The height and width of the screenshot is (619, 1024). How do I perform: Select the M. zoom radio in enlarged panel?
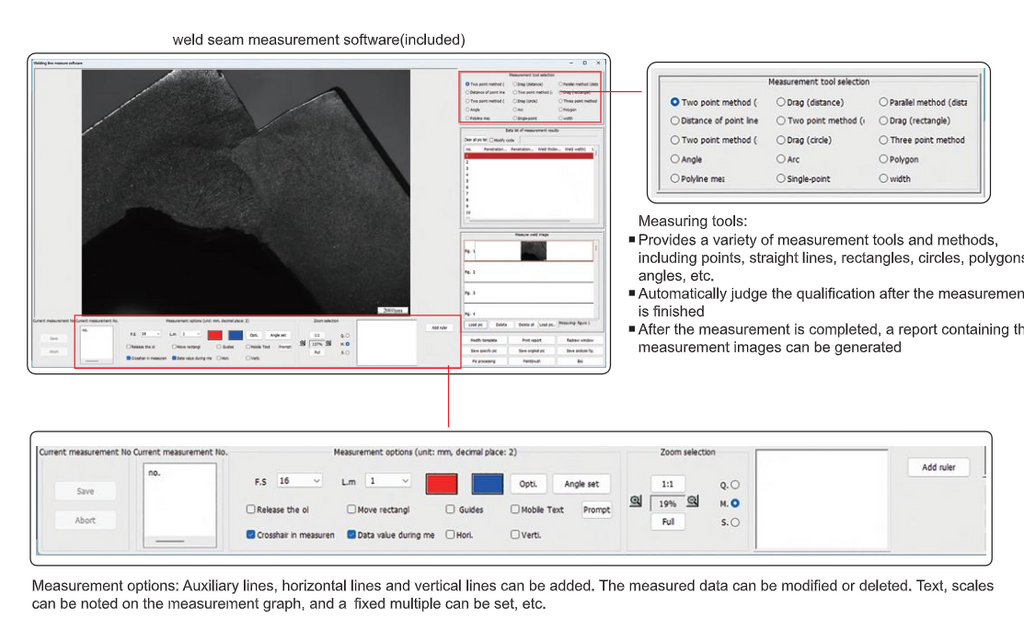(735, 503)
